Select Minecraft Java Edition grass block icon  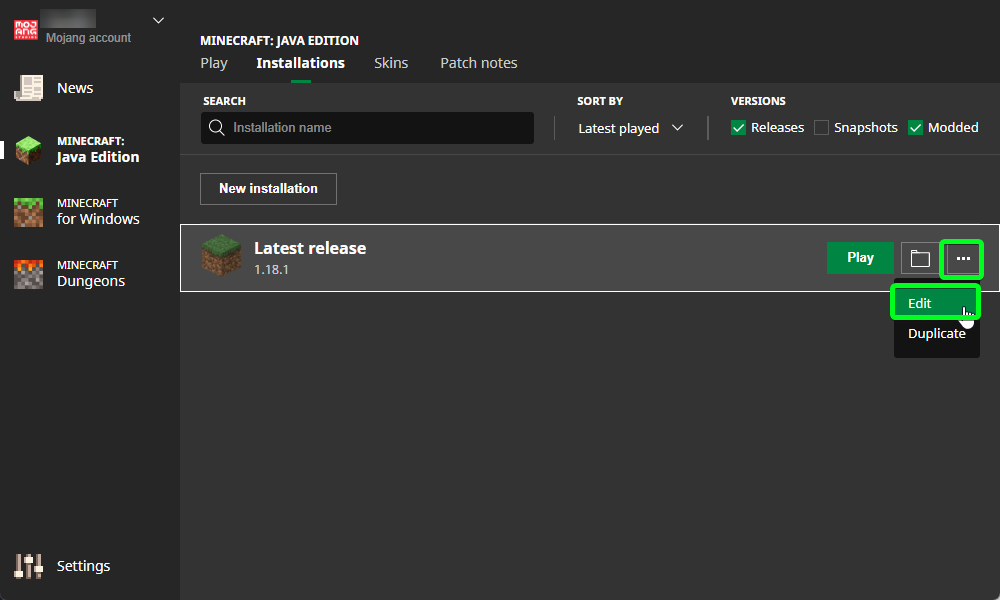point(29,150)
